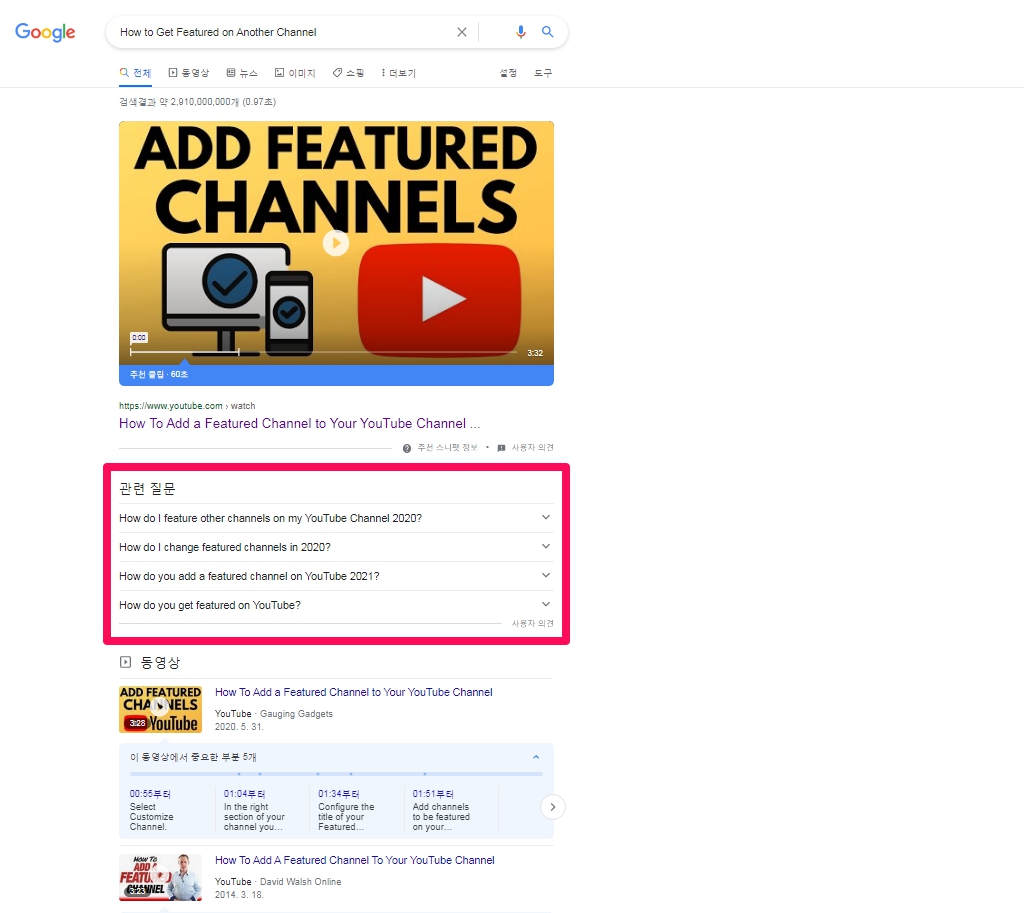Screen dimensions: 1024x913
Task: Expand How do you add a featured channel 2021
Action: [x=336, y=576]
